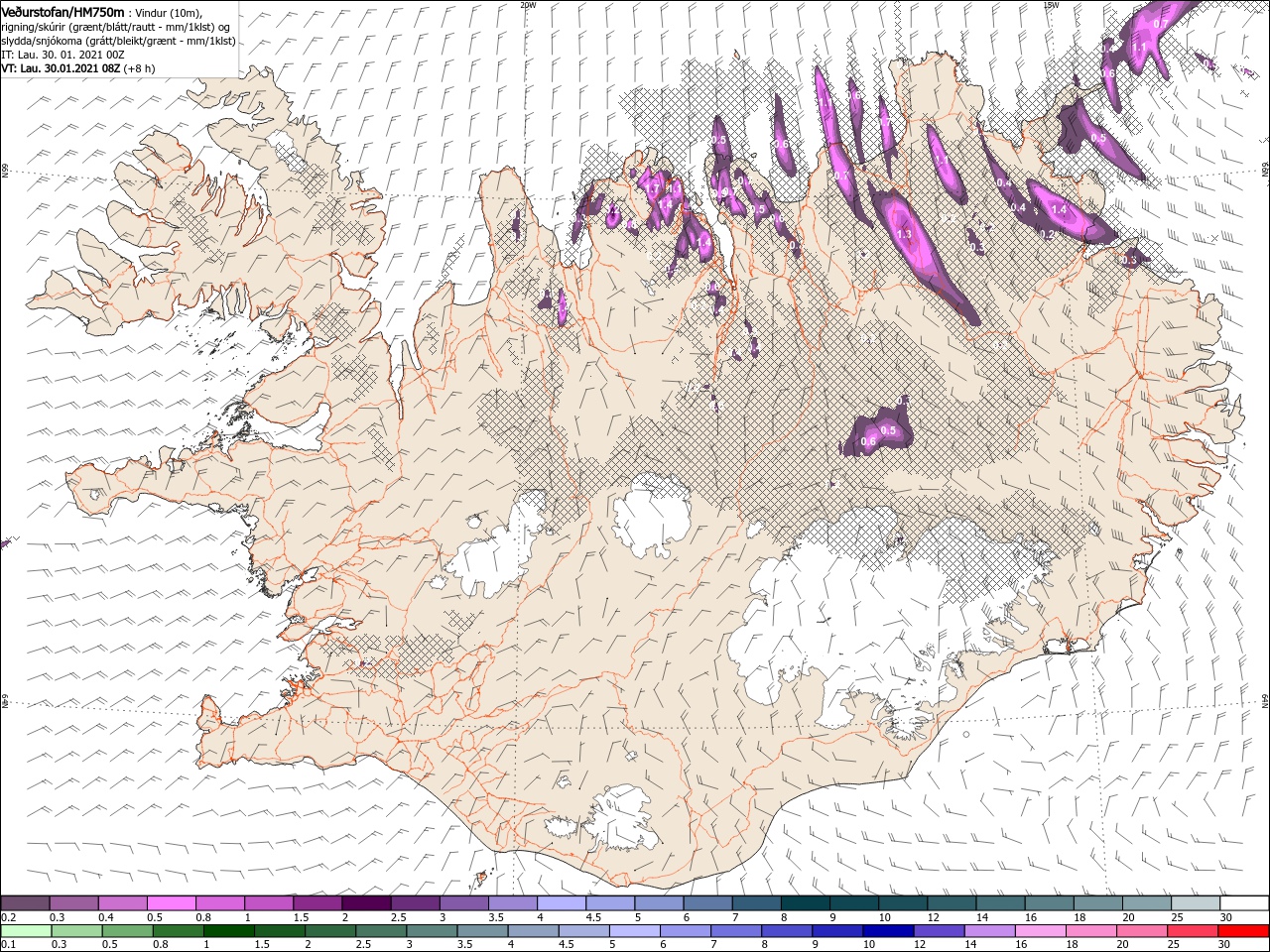This screenshot has height=952, width=1270.
Task: Click the 0.1 legend value label
Action: click(8, 945)
